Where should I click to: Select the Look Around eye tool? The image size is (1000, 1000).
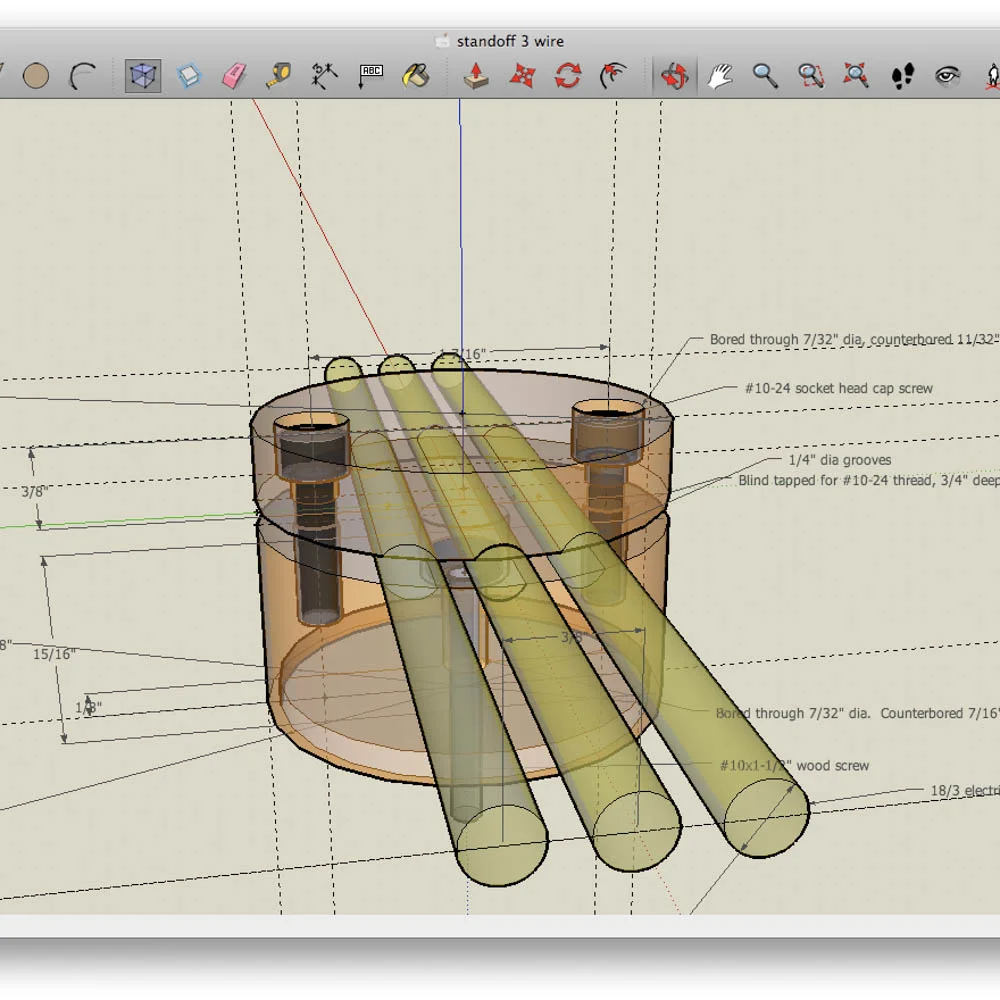[948, 77]
